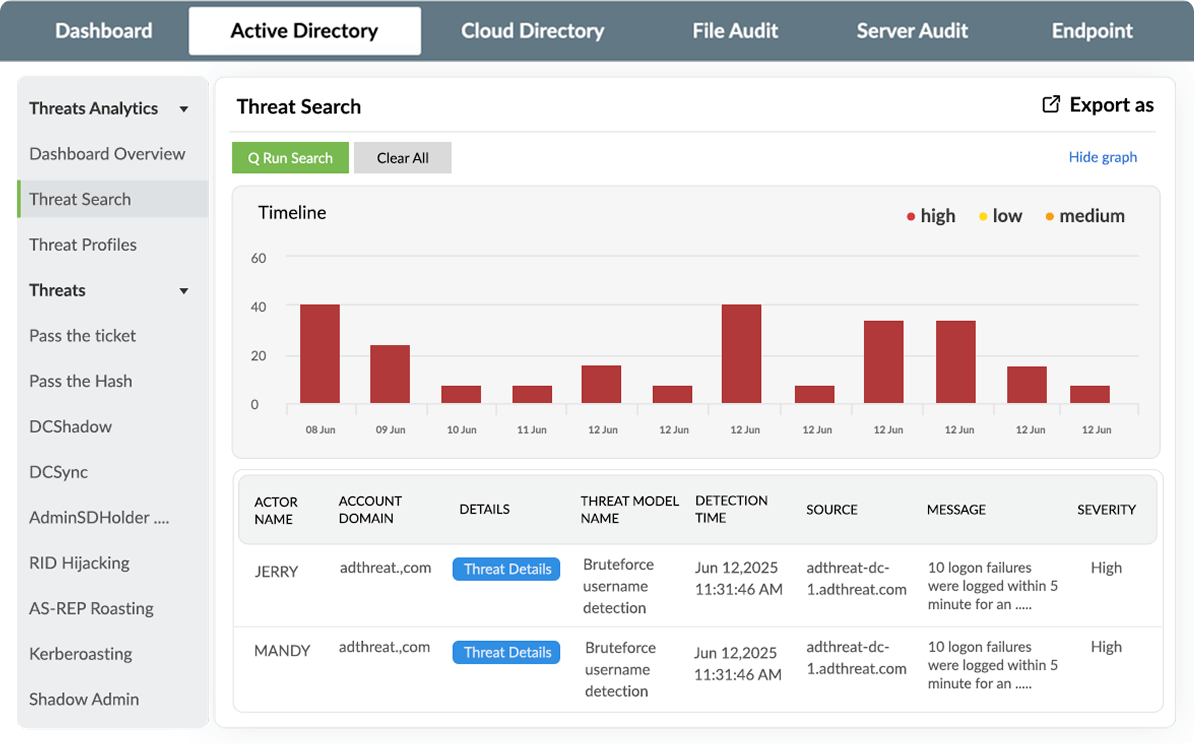1194x744 pixels.
Task: Collapse the Threats section arrow
Action: 184,291
